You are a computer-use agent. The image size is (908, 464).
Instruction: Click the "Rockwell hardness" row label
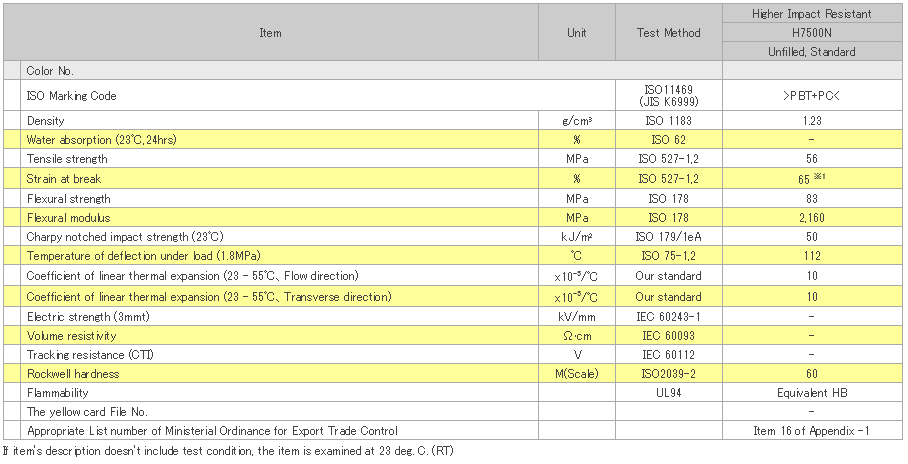tap(73, 374)
